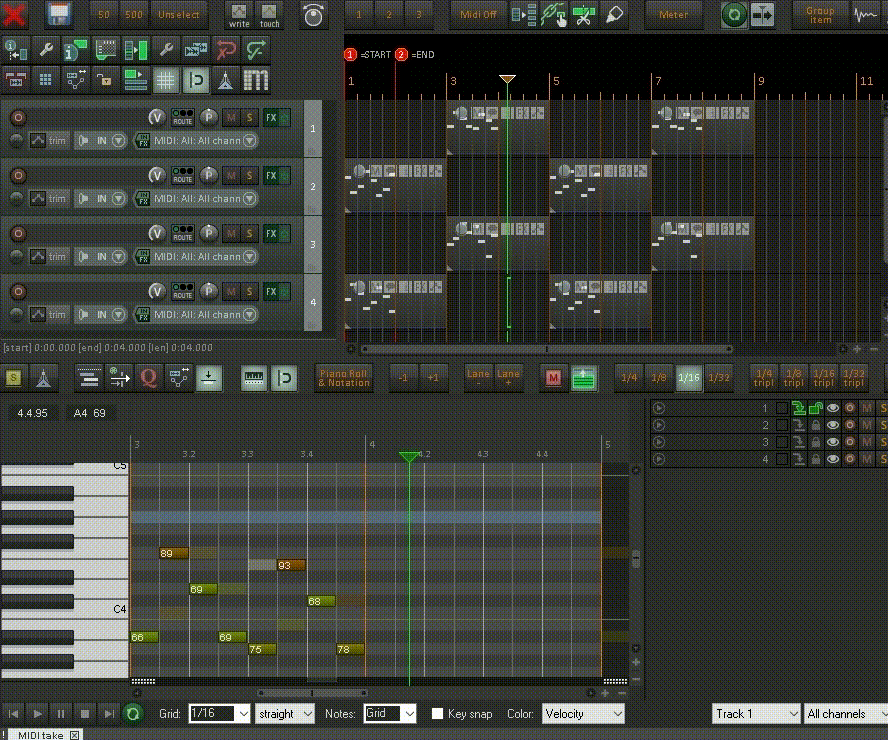Toggle the metronome icon in the toolbar
Screen dimensions: 888x740
pos(227,80)
